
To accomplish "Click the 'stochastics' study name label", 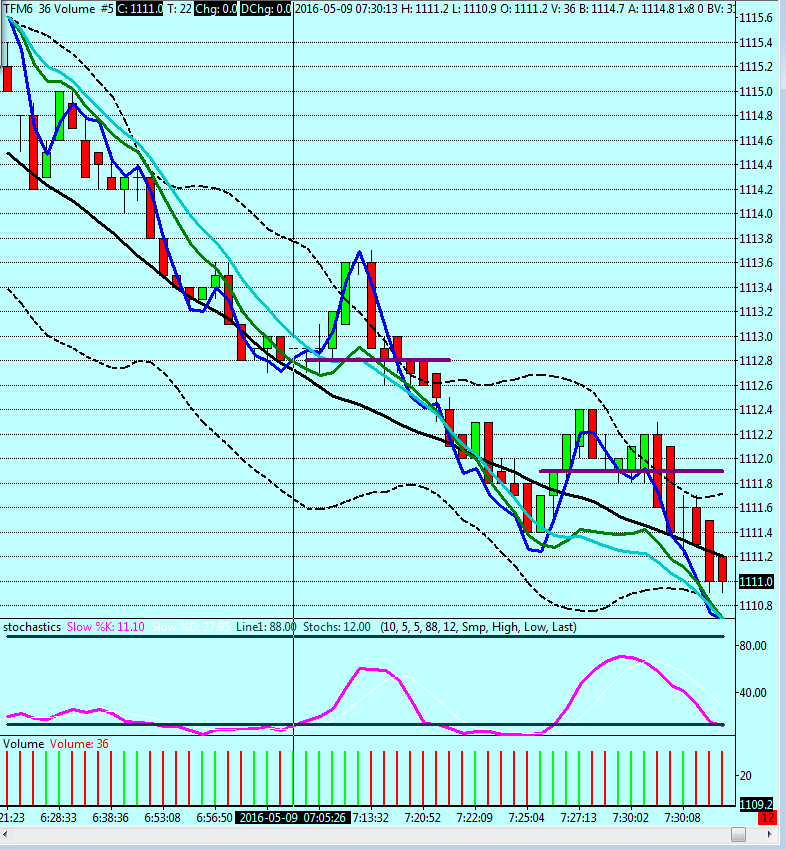I will click(x=32, y=627).
